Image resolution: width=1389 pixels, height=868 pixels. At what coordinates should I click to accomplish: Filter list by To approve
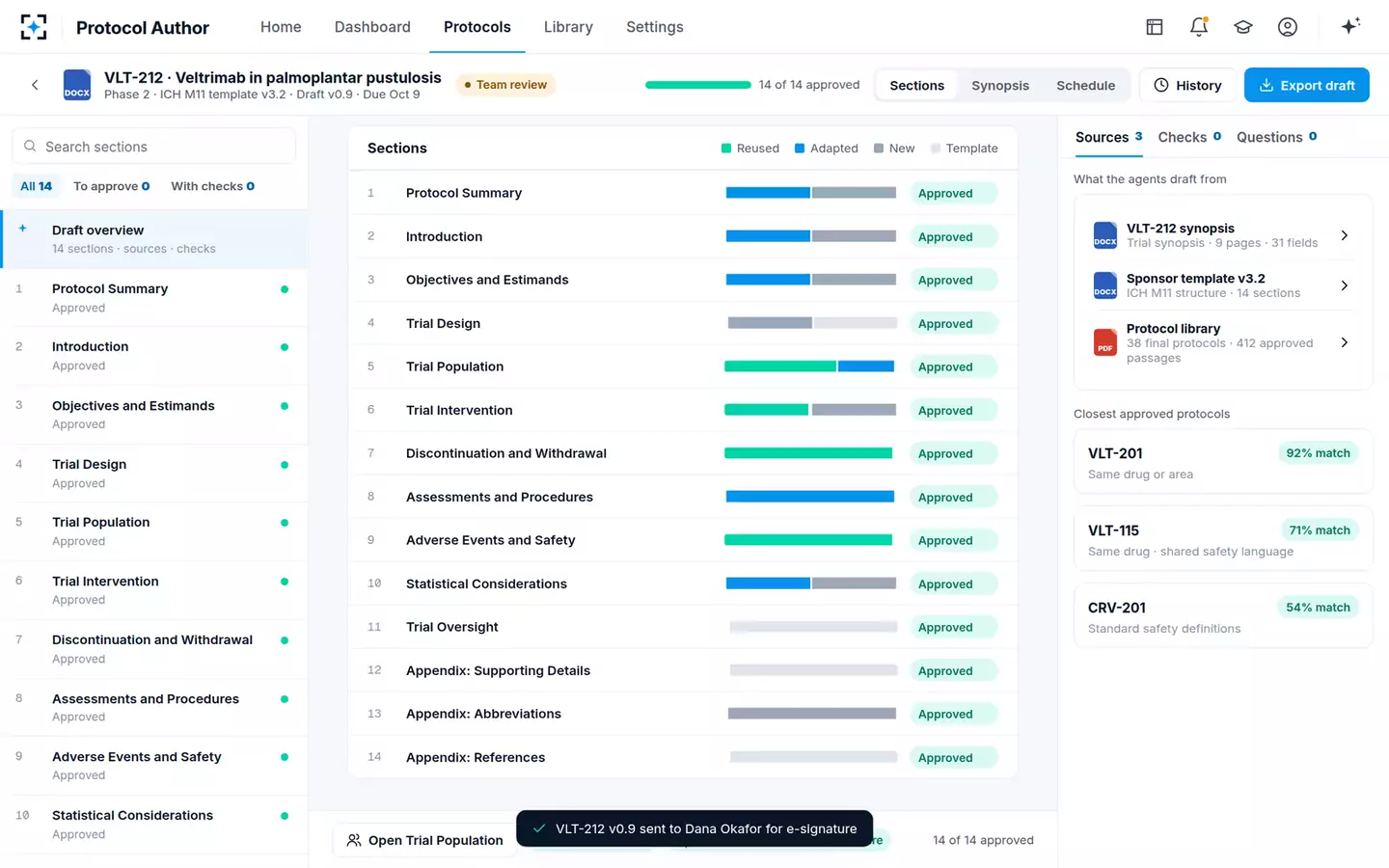pos(112,186)
